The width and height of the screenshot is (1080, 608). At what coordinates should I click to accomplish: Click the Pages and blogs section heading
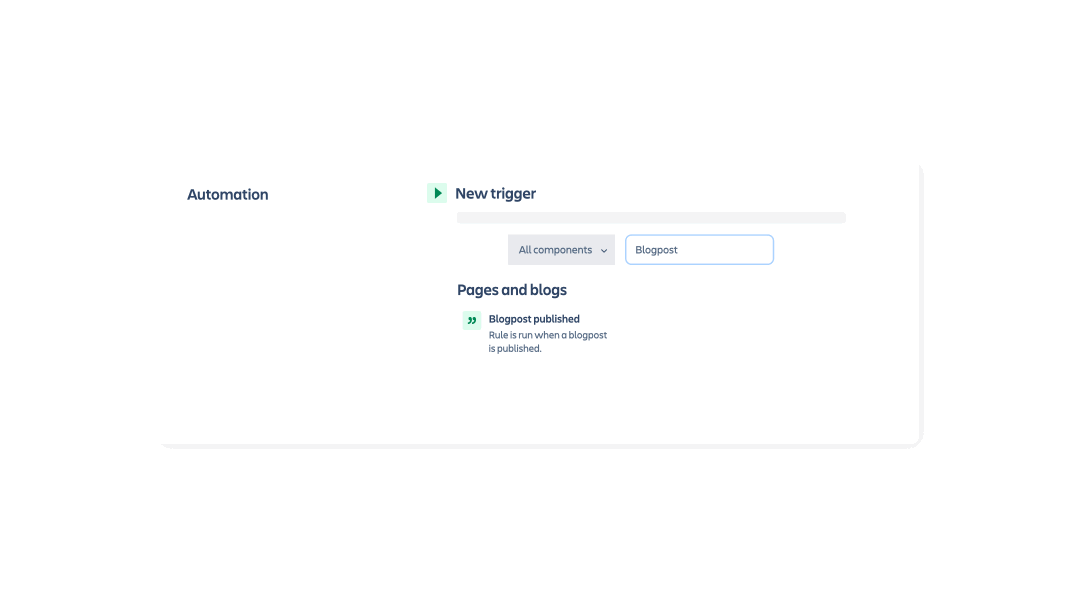[512, 290]
